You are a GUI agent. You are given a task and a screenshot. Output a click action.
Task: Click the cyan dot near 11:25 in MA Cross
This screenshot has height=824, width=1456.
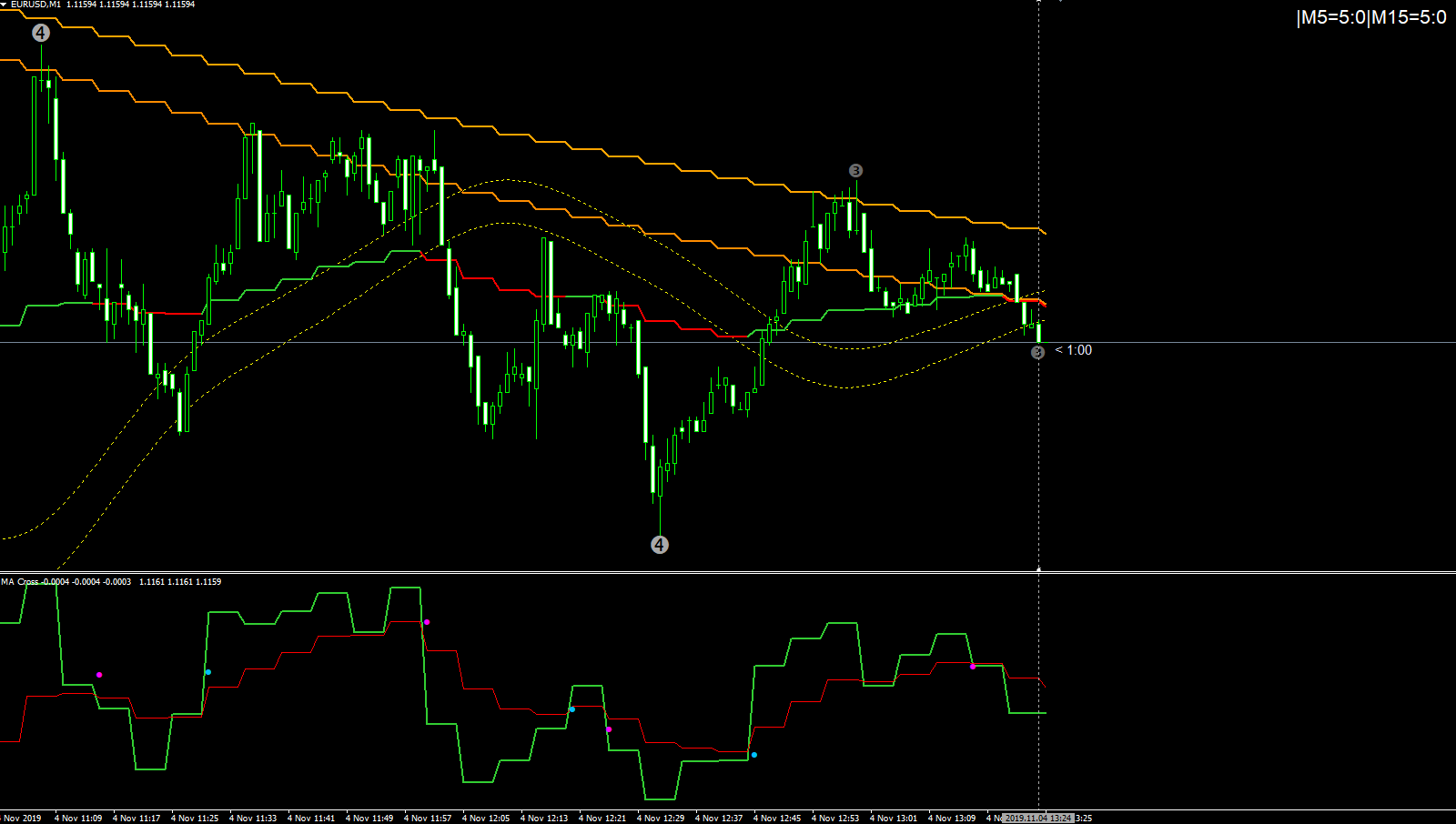(208, 672)
